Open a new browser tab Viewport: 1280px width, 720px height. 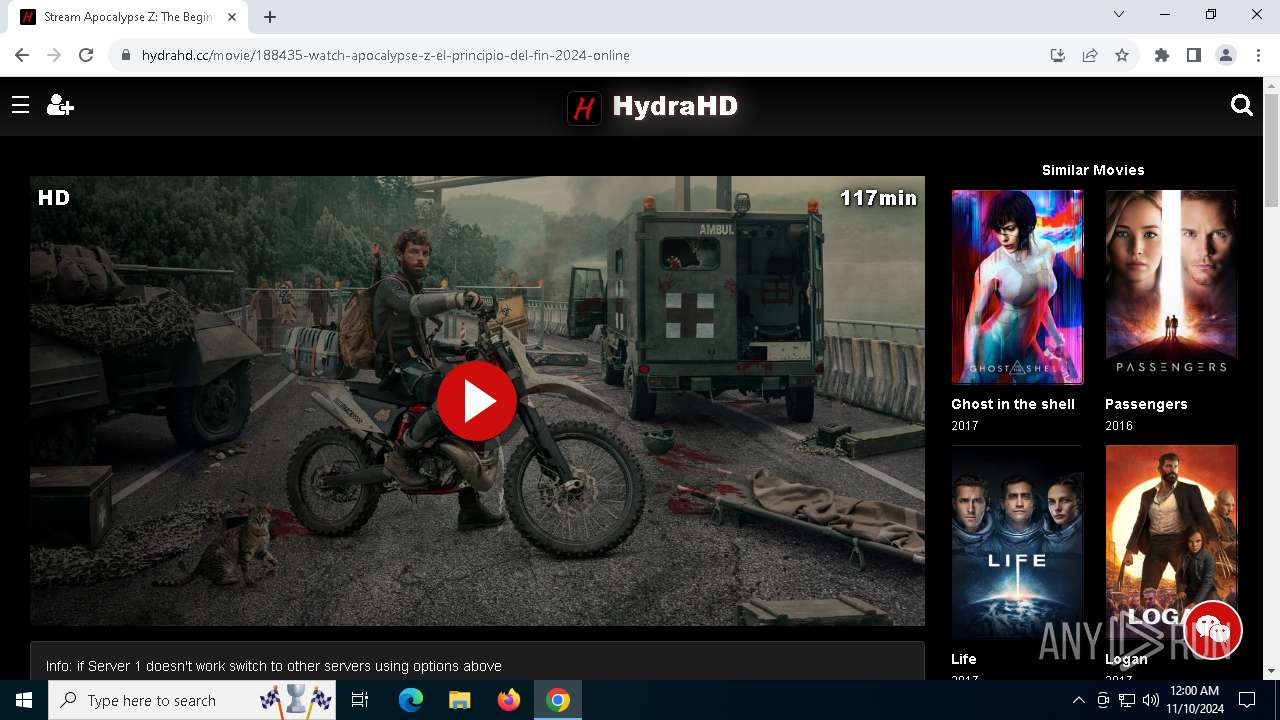point(270,16)
